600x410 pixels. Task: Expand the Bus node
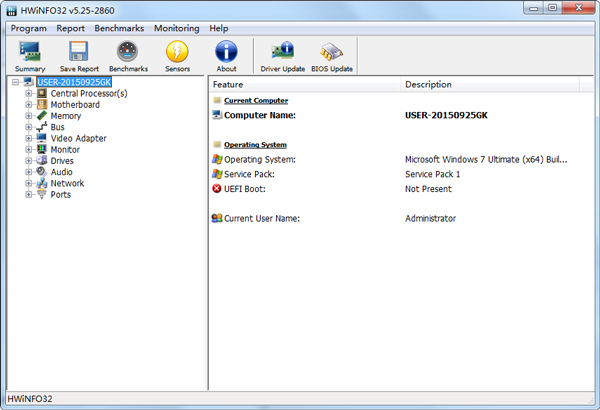pos(29,127)
